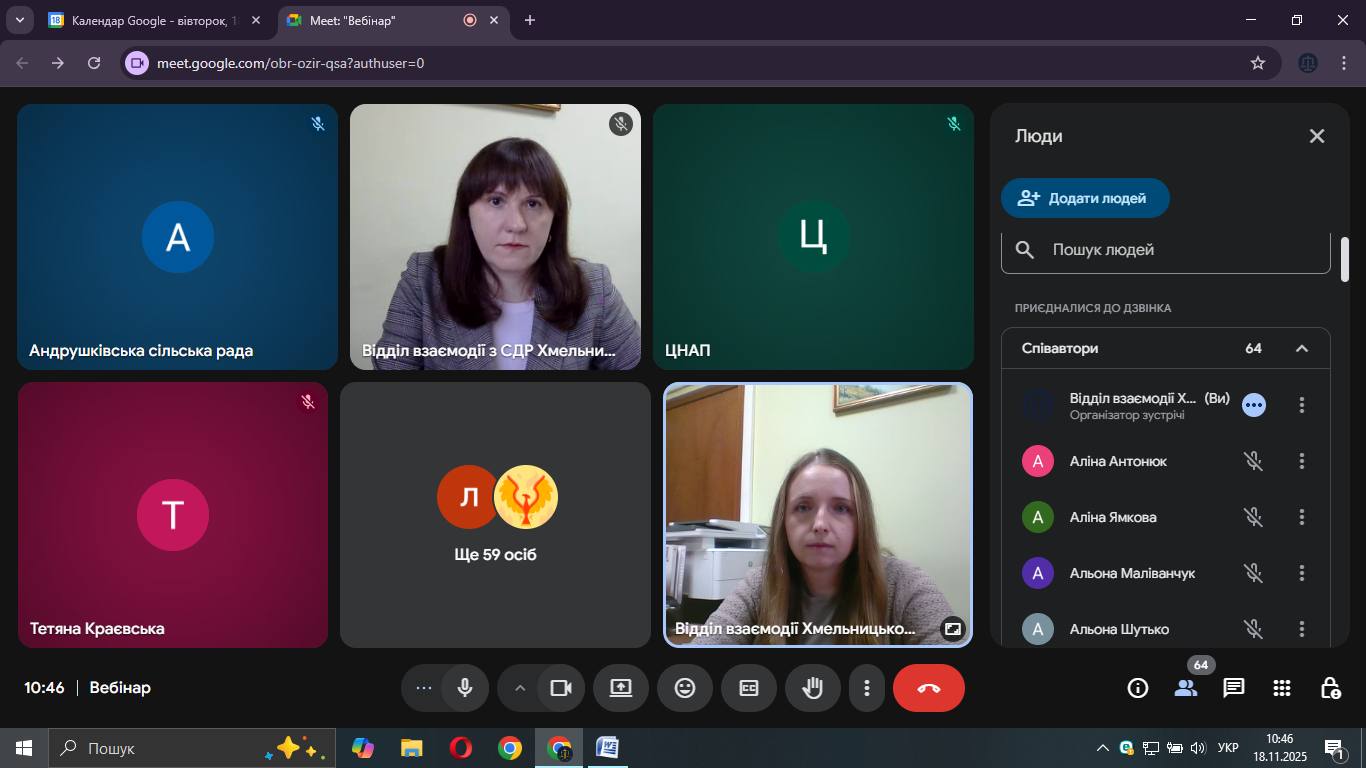
Task: Toggle the microphone in the call bar
Action: (x=465, y=688)
